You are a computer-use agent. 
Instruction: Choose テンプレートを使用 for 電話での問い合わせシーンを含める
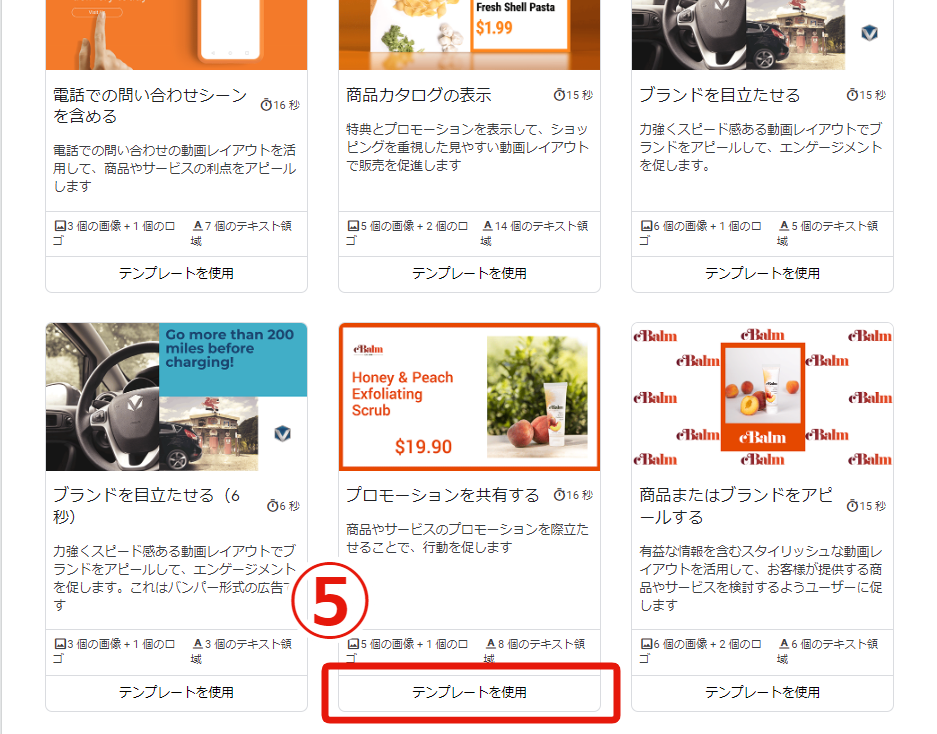176,273
